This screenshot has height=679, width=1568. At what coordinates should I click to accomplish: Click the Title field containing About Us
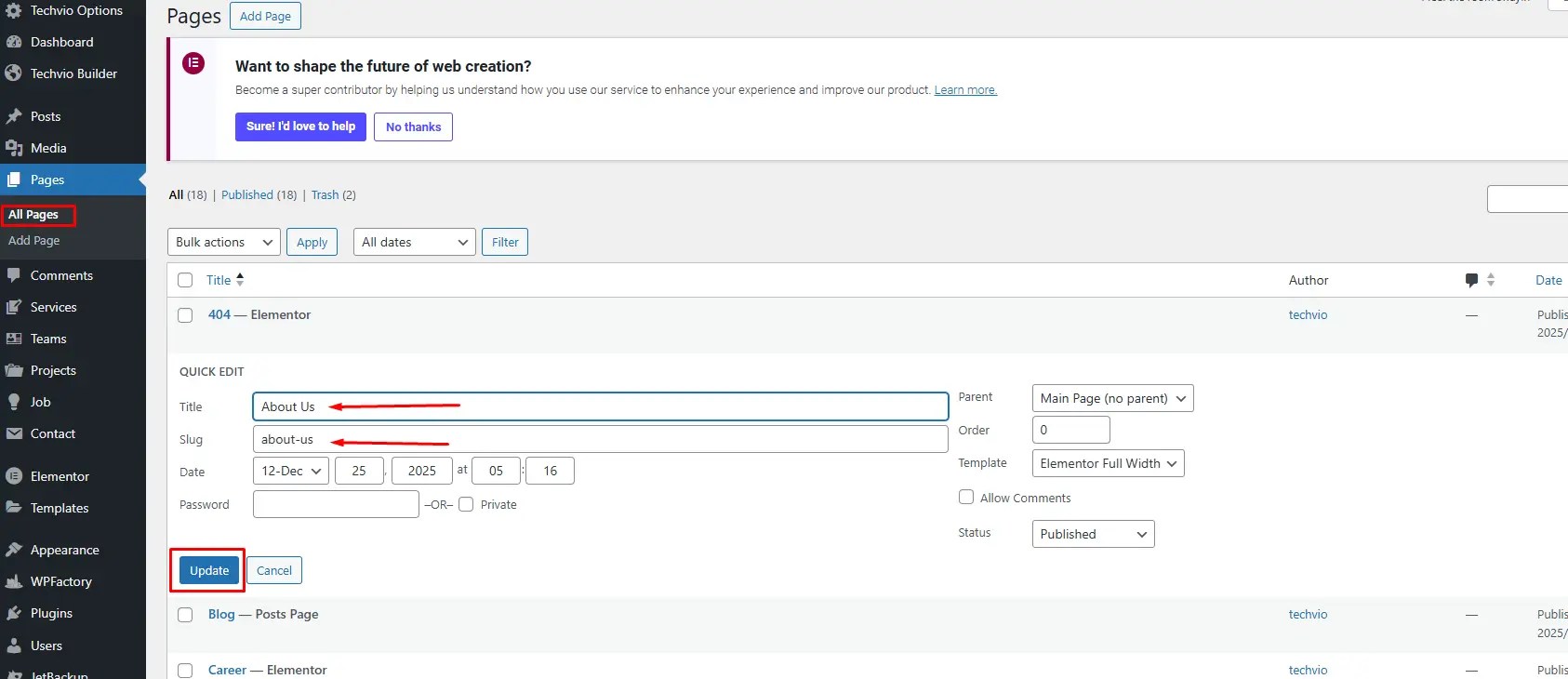(601, 406)
